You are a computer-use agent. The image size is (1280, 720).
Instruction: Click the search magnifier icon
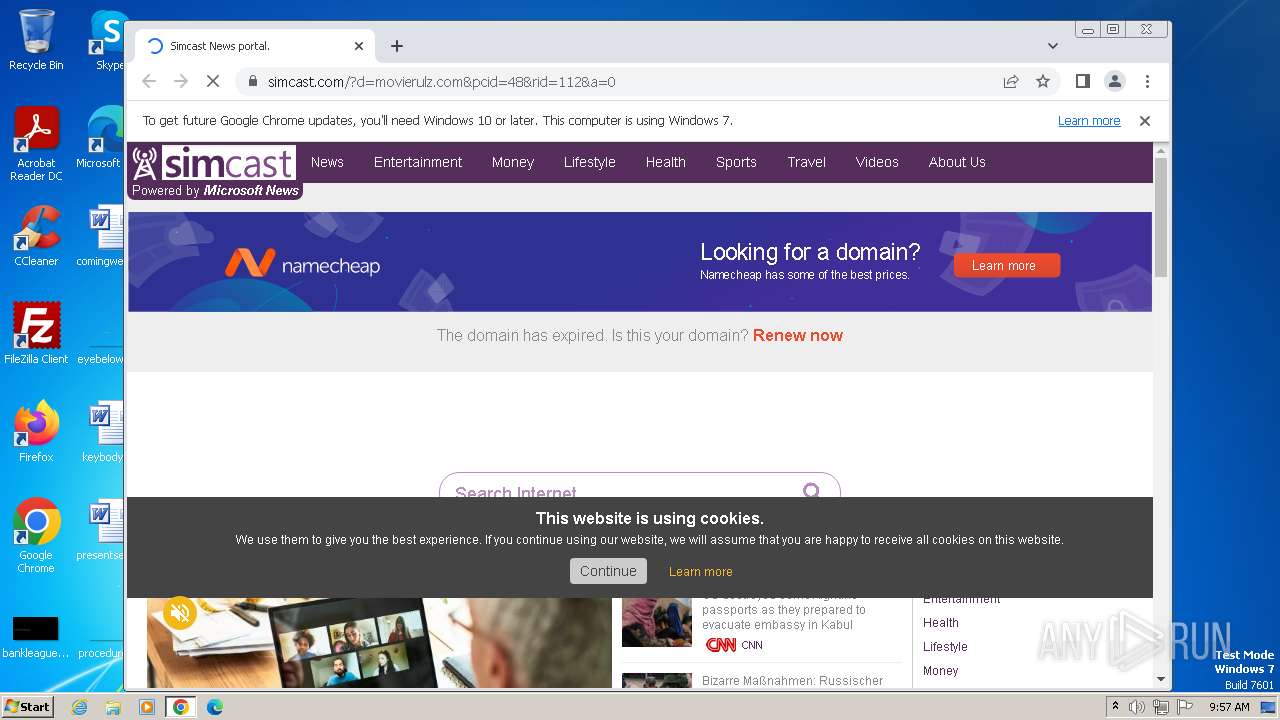812,491
